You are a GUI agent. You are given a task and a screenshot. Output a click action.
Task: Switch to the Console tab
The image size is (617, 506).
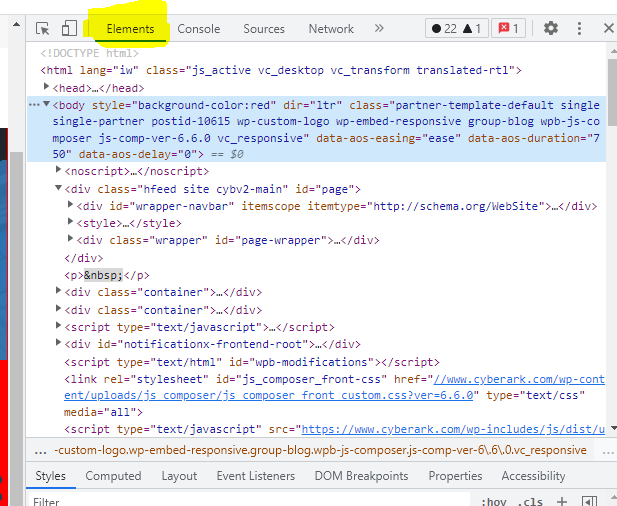click(199, 29)
